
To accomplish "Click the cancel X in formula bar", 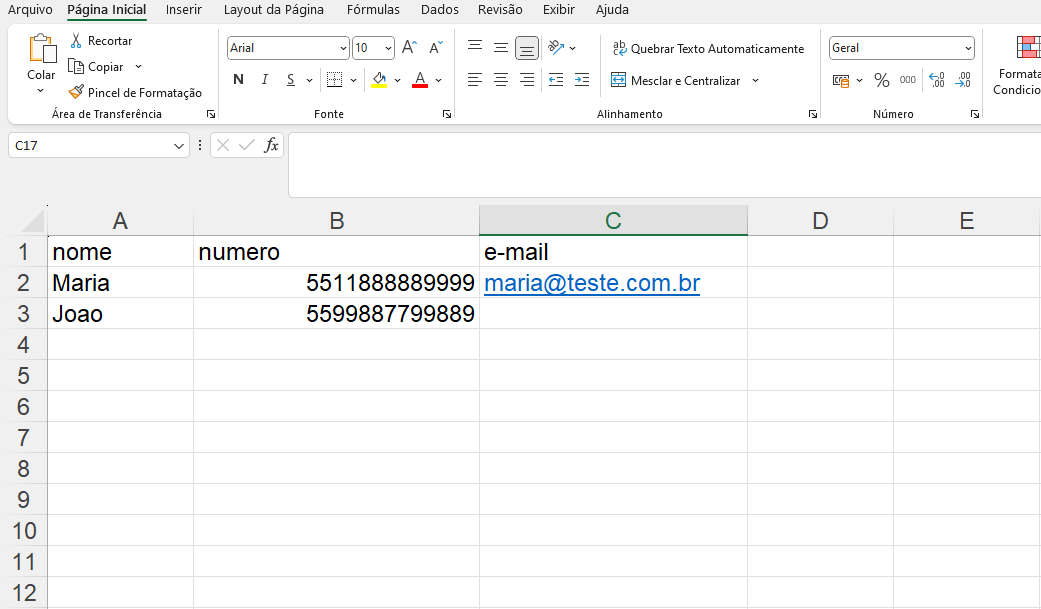I will (223, 145).
